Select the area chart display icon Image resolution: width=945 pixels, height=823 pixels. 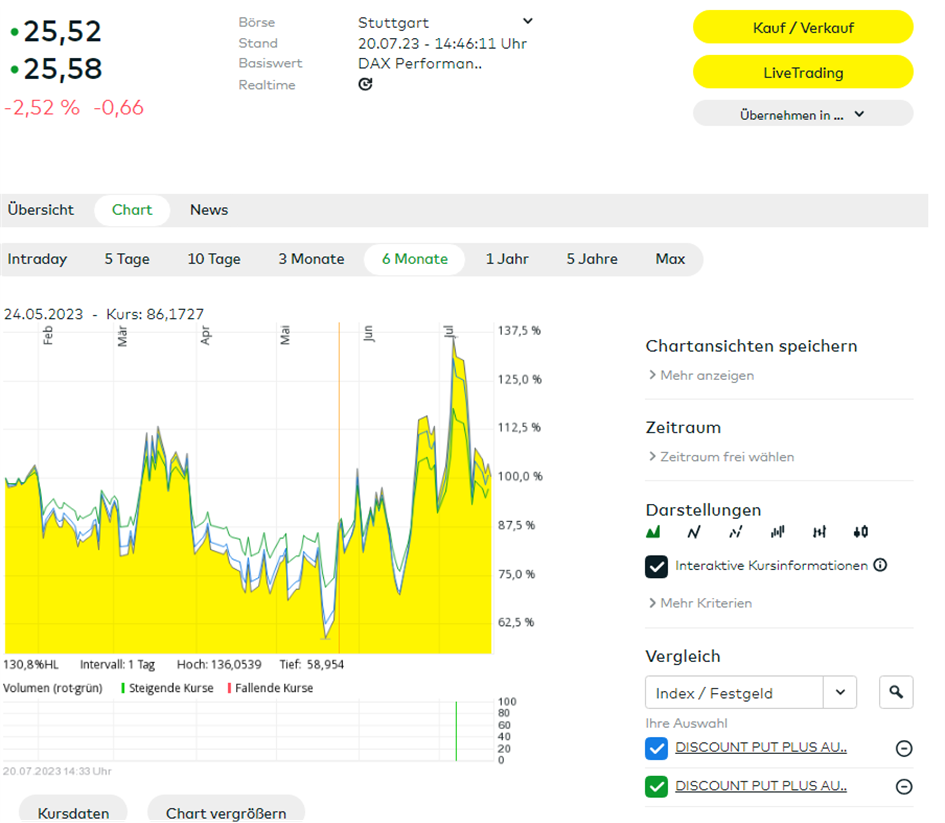(654, 532)
